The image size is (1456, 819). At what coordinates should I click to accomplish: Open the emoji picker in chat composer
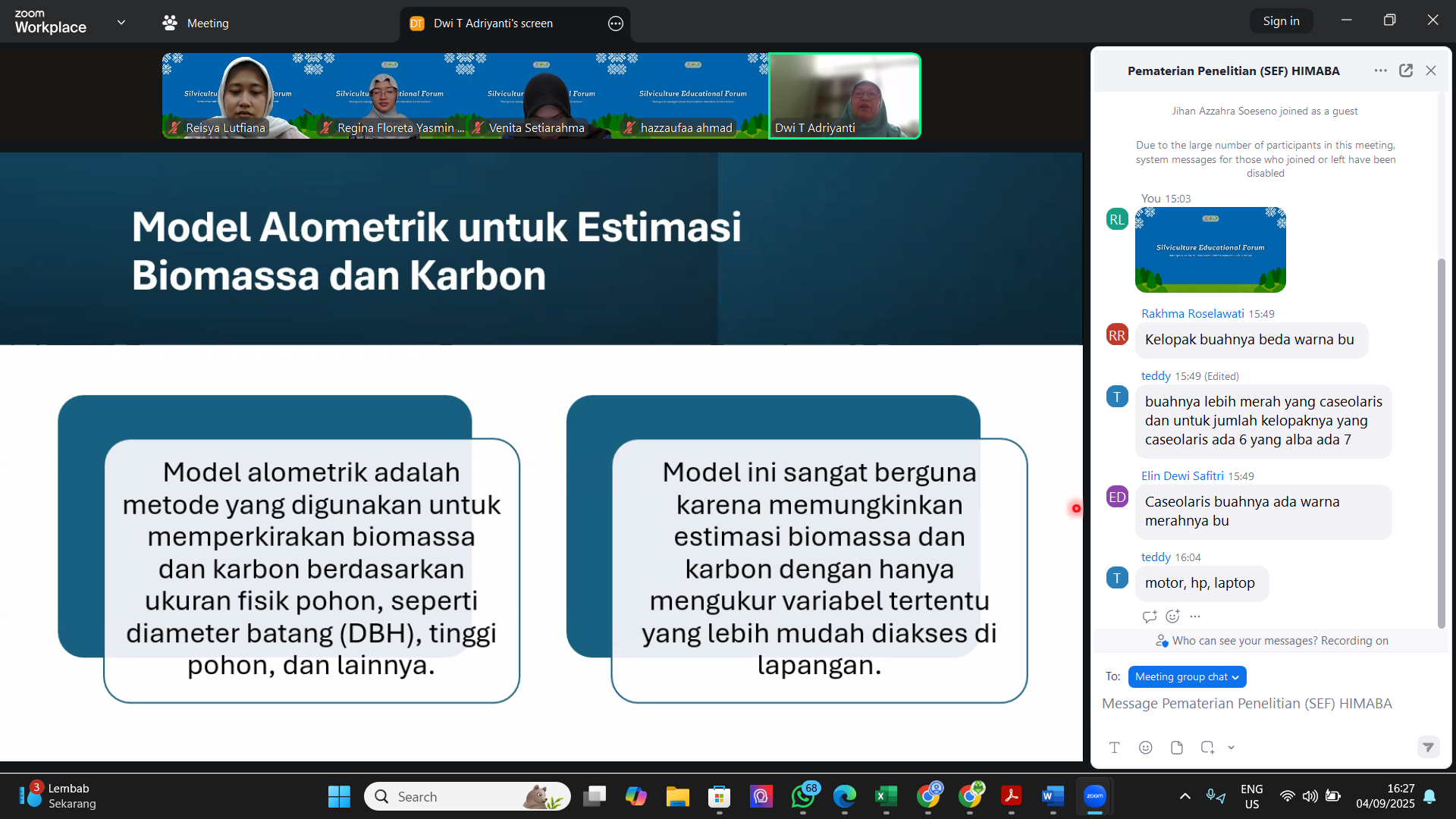[x=1145, y=748]
